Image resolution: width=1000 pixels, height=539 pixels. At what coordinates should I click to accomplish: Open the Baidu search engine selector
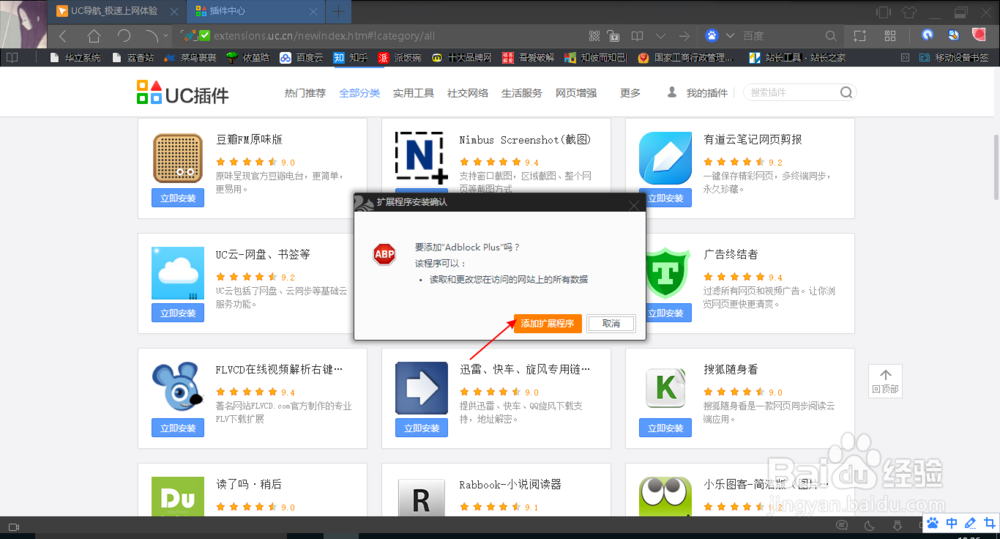pos(719,36)
